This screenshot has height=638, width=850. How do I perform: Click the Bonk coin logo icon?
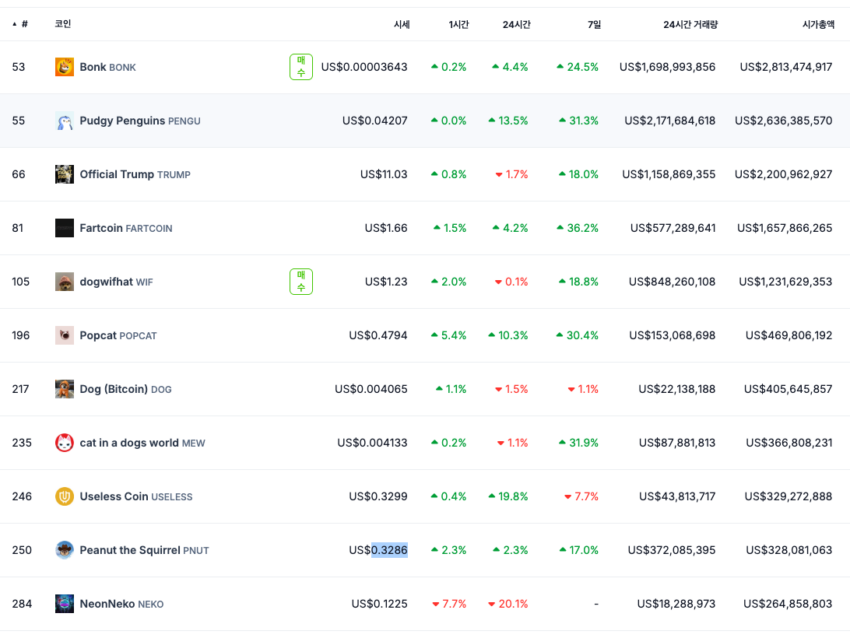click(x=64, y=67)
